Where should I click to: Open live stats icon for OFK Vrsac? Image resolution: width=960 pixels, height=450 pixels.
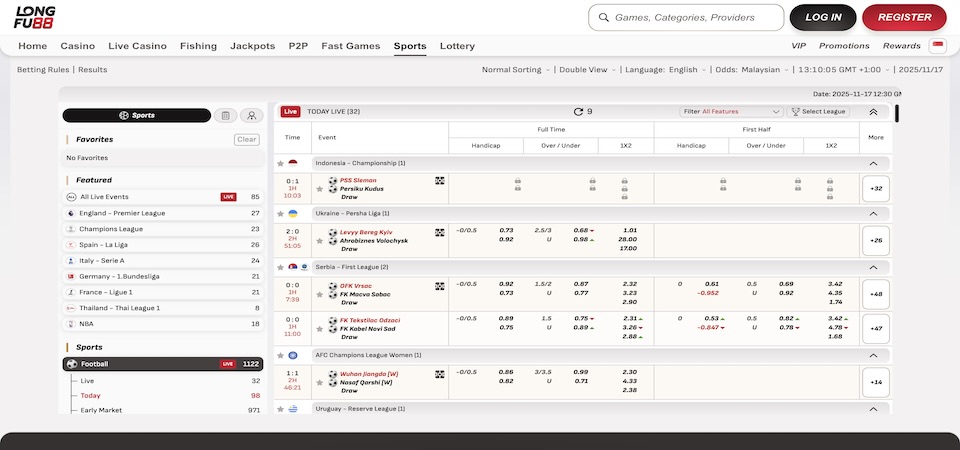[440, 286]
